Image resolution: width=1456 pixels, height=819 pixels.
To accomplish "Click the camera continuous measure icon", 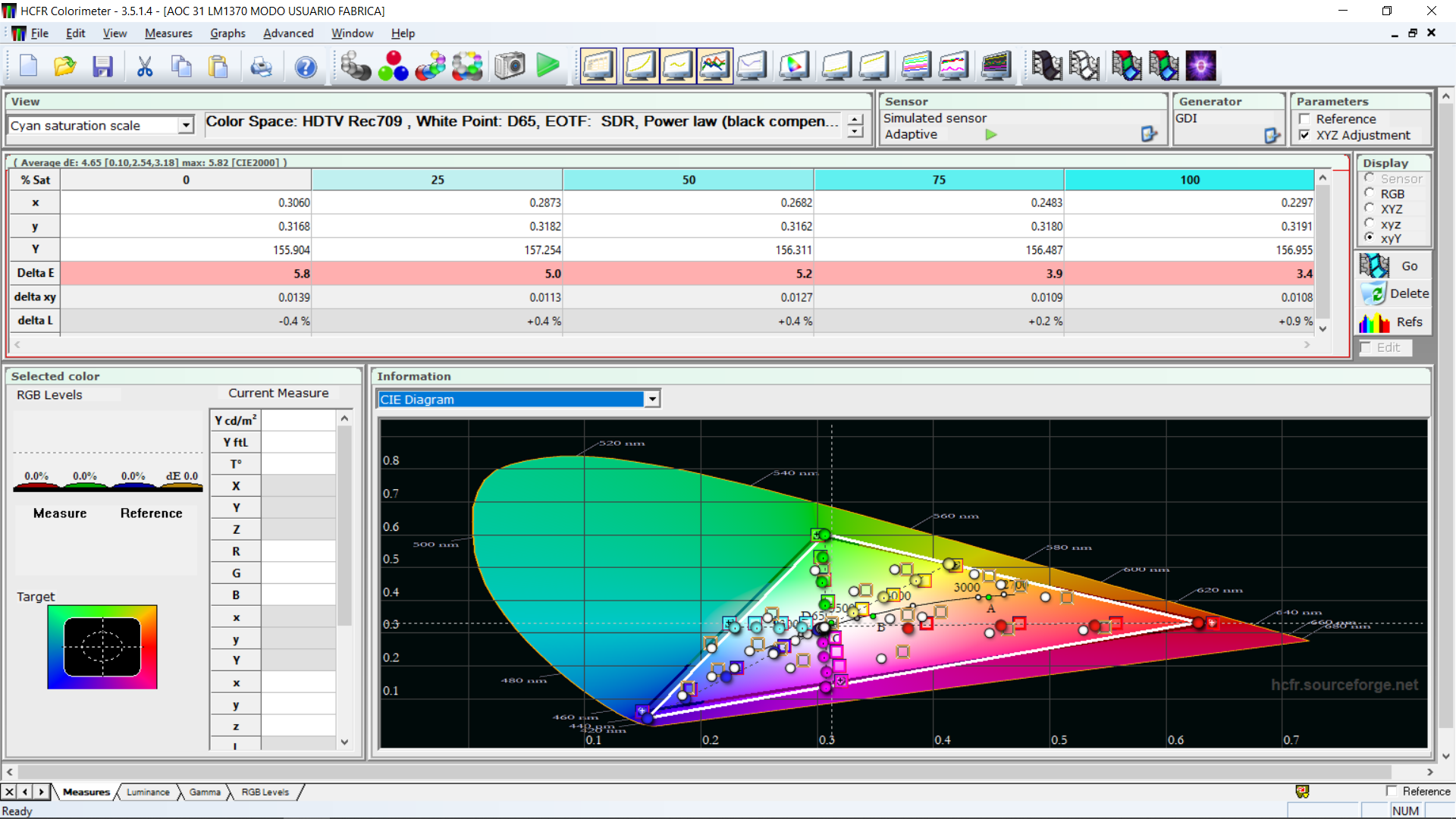I will [510, 66].
